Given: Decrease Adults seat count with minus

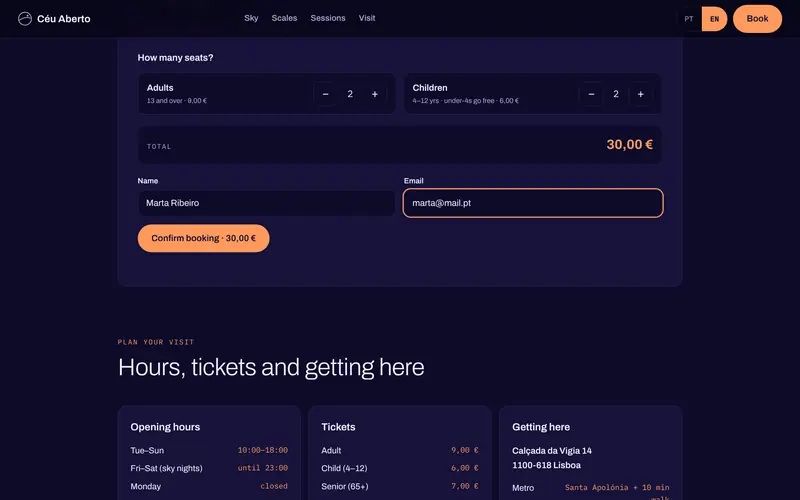Looking at the screenshot, I should (326, 94).
